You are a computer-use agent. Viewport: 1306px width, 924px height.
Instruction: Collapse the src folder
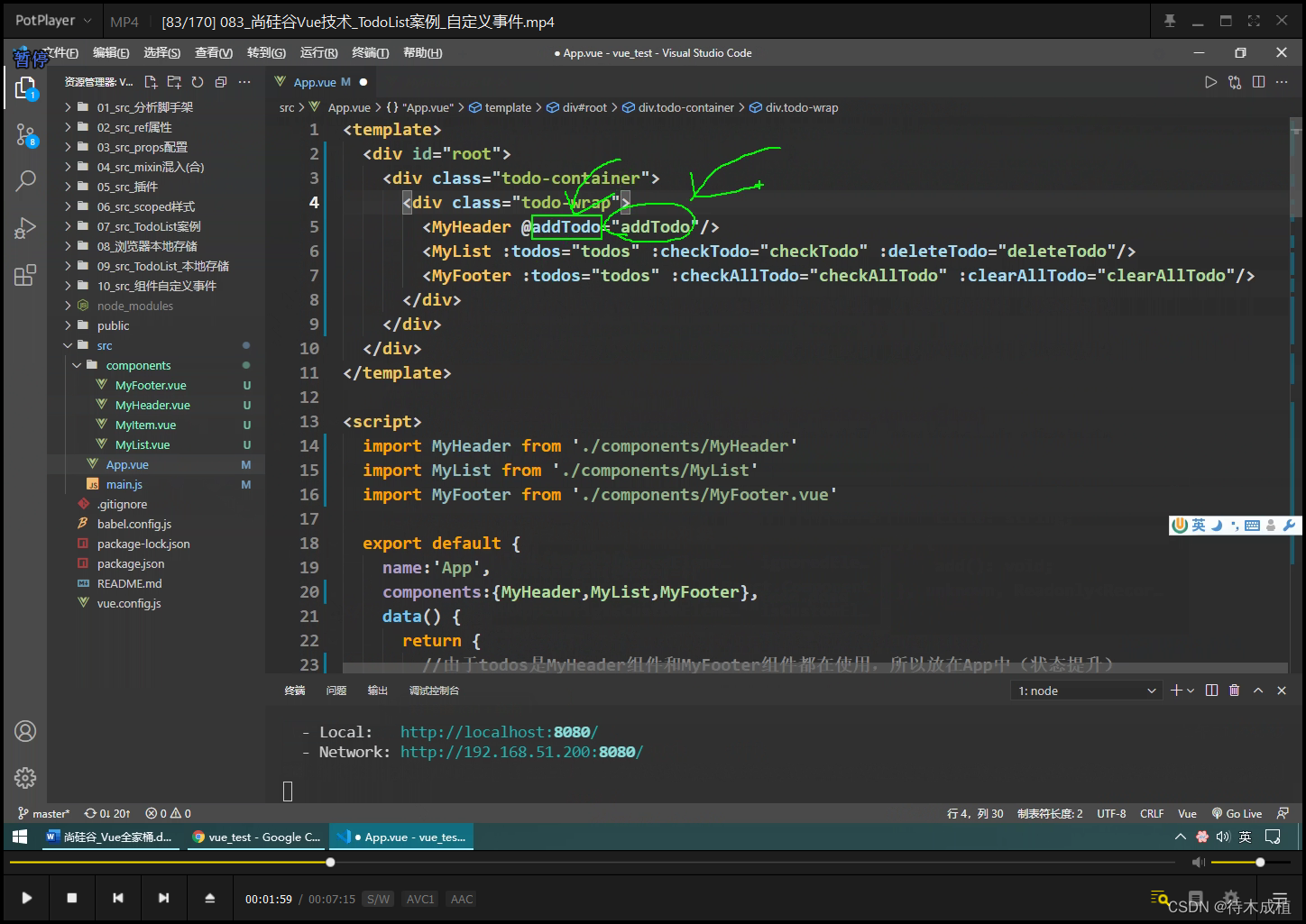pos(105,345)
